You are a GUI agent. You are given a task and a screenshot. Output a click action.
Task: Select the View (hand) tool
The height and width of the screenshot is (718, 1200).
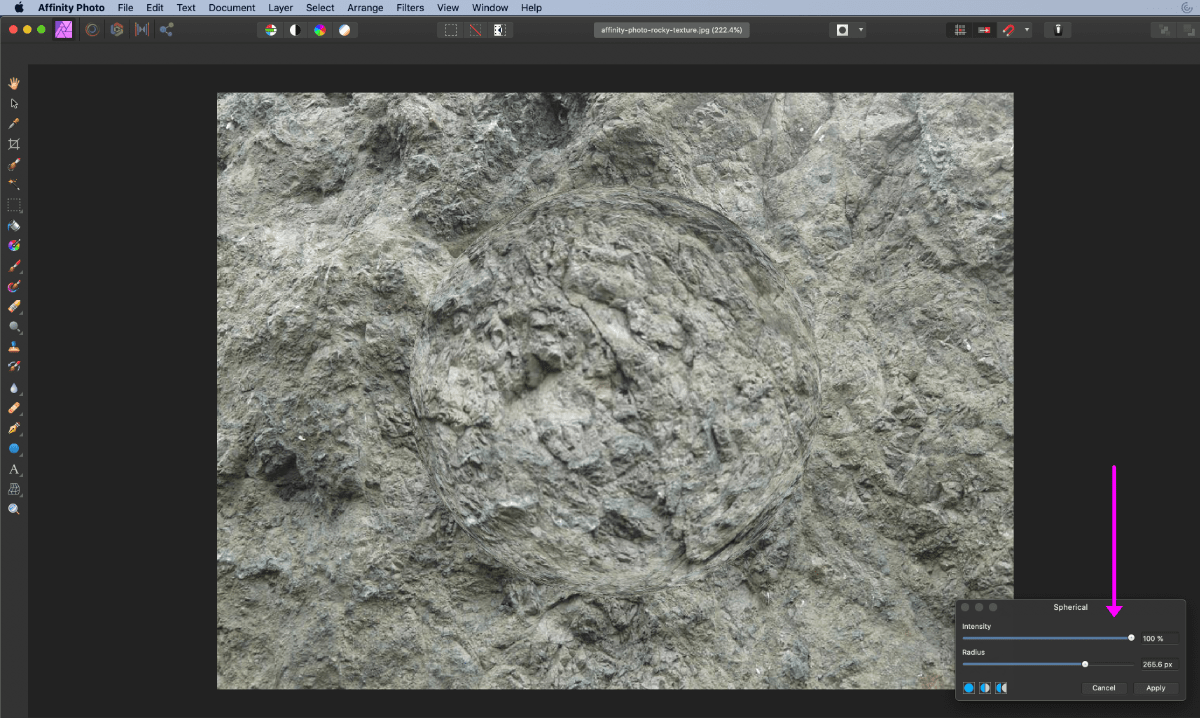pyautogui.click(x=14, y=83)
